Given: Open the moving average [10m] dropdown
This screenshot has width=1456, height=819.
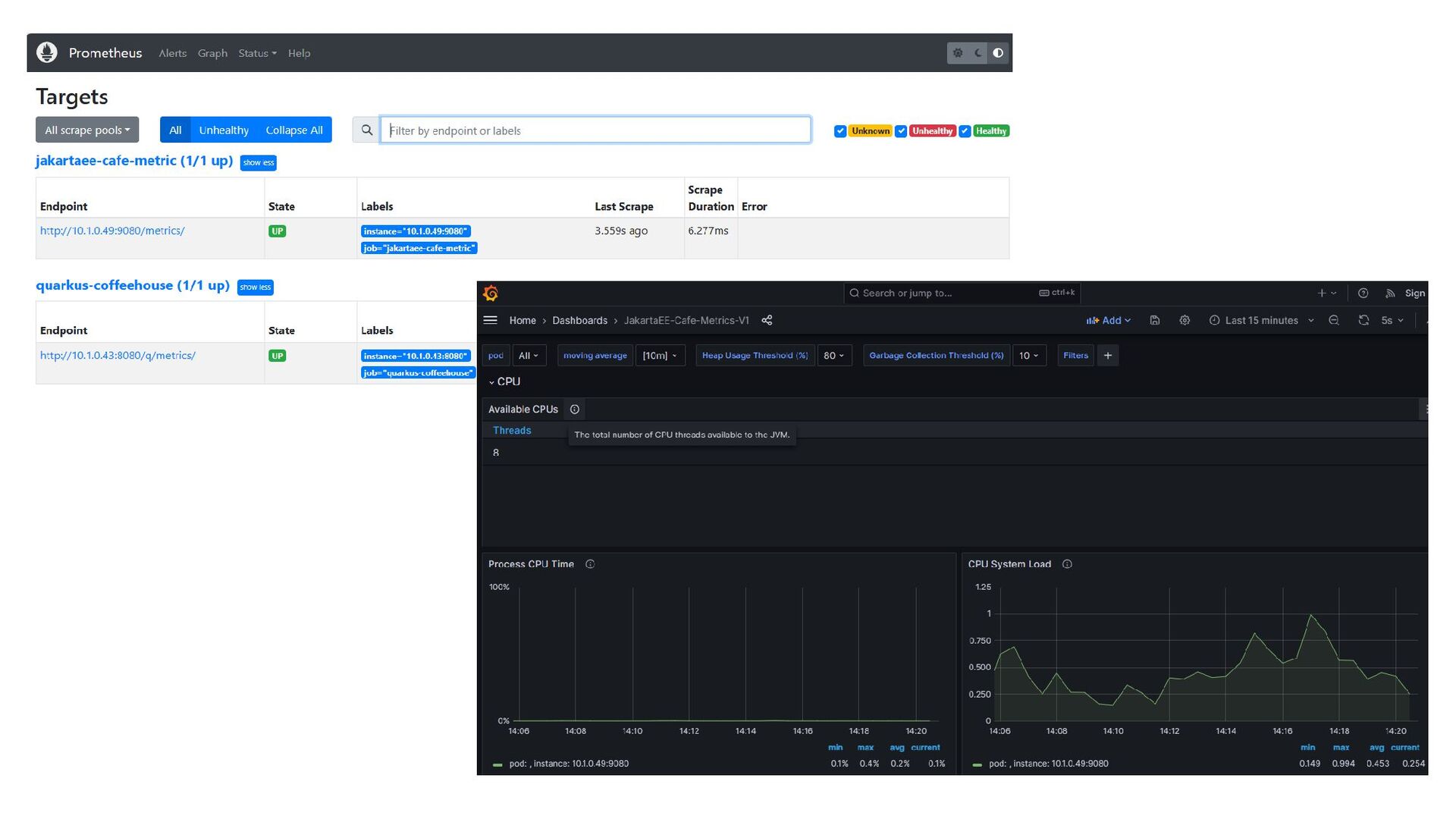Looking at the screenshot, I should [x=660, y=355].
